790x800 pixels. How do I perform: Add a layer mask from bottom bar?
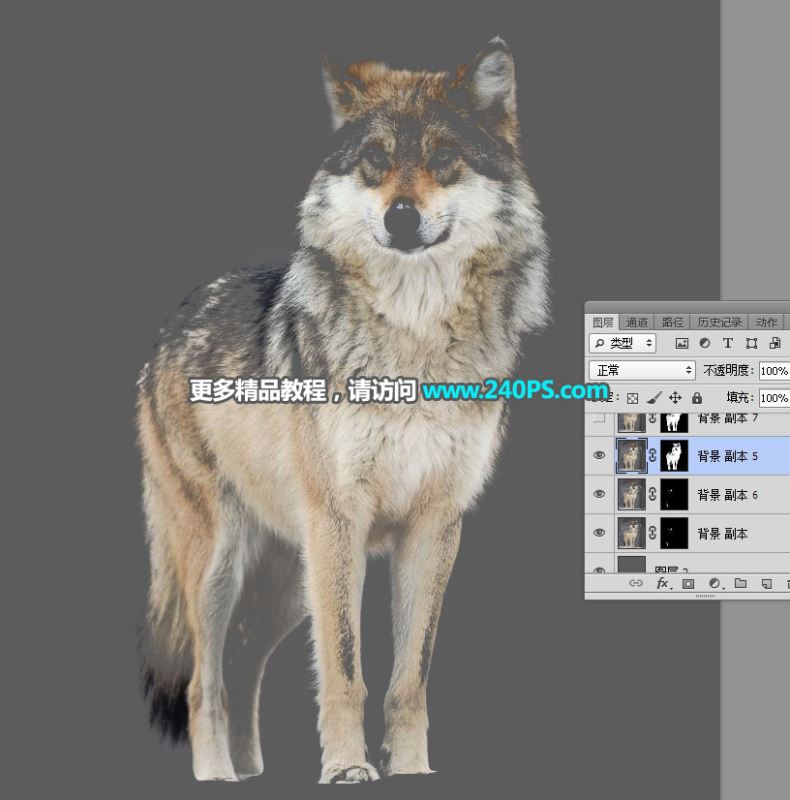[x=688, y=583]
